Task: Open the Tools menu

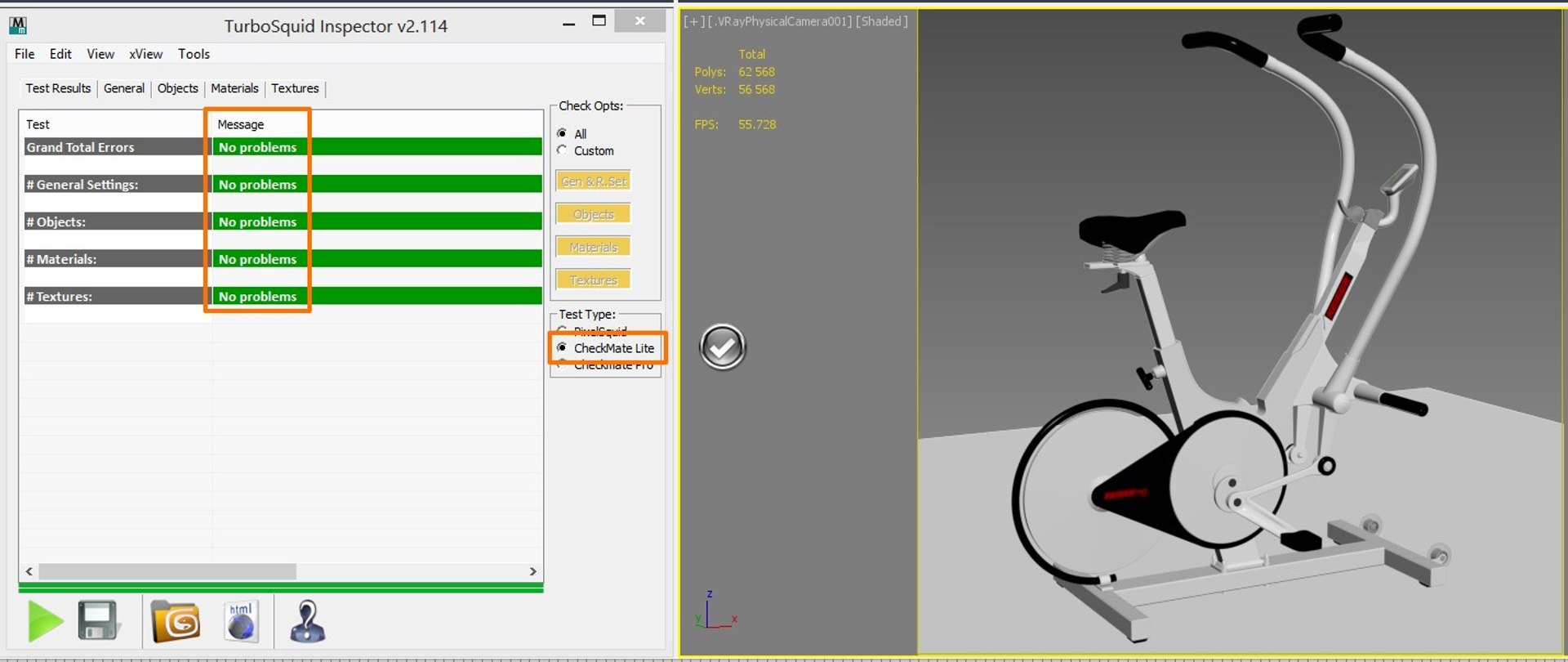Action: click(x=194, y=54)
